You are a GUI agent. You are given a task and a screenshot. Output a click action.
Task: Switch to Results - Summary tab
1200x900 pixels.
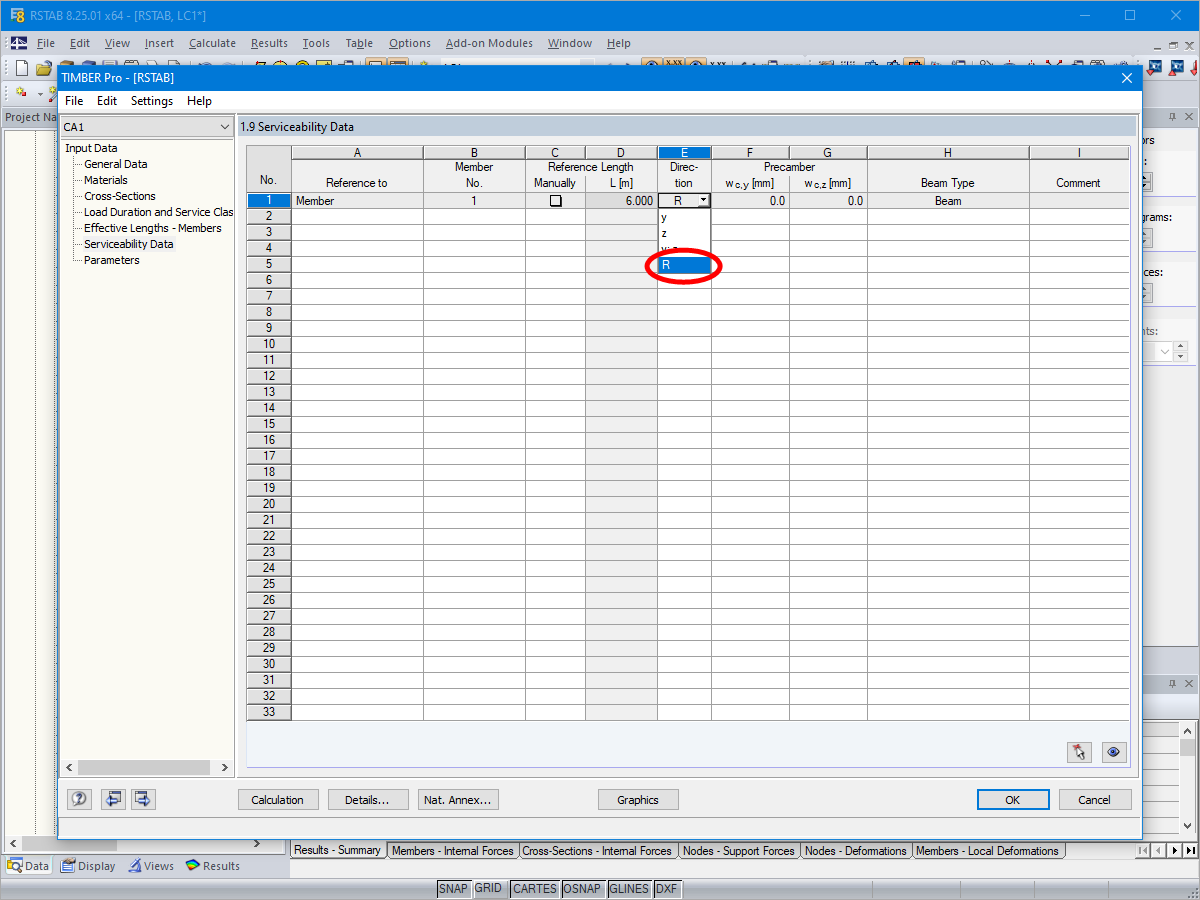337,850
